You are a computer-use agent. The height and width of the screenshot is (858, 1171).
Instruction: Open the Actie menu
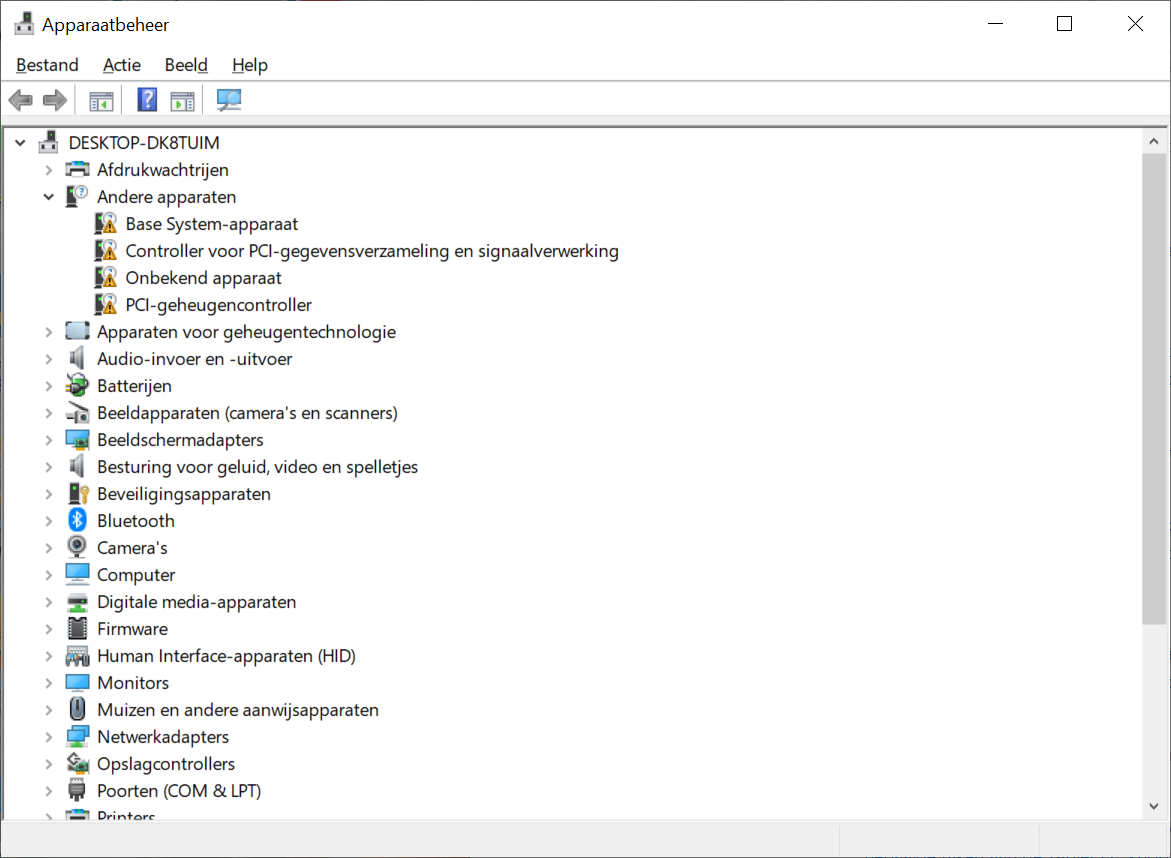tap(122, 65)
